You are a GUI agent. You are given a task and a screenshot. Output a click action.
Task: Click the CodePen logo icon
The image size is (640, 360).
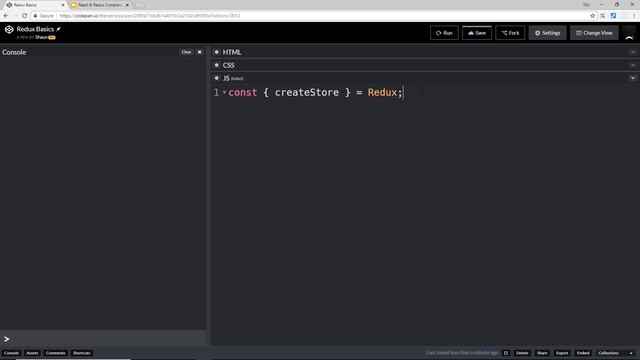click(9, 29)
